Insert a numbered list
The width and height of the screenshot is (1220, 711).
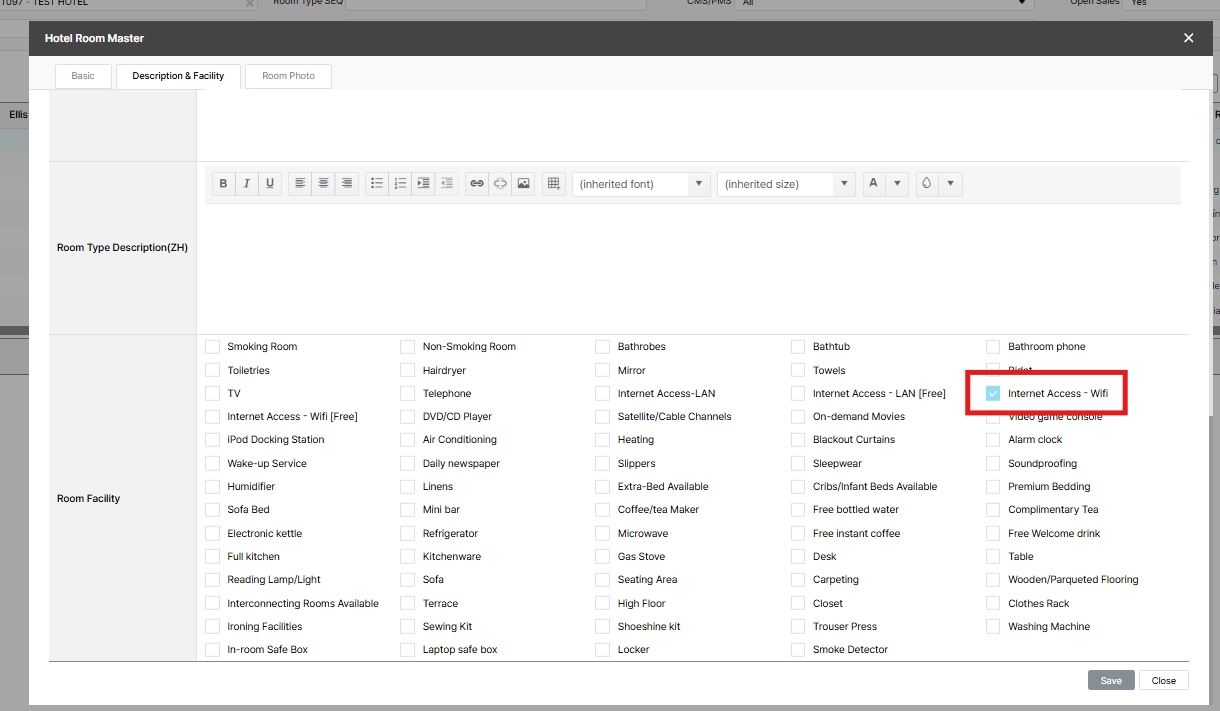point(400,184)
